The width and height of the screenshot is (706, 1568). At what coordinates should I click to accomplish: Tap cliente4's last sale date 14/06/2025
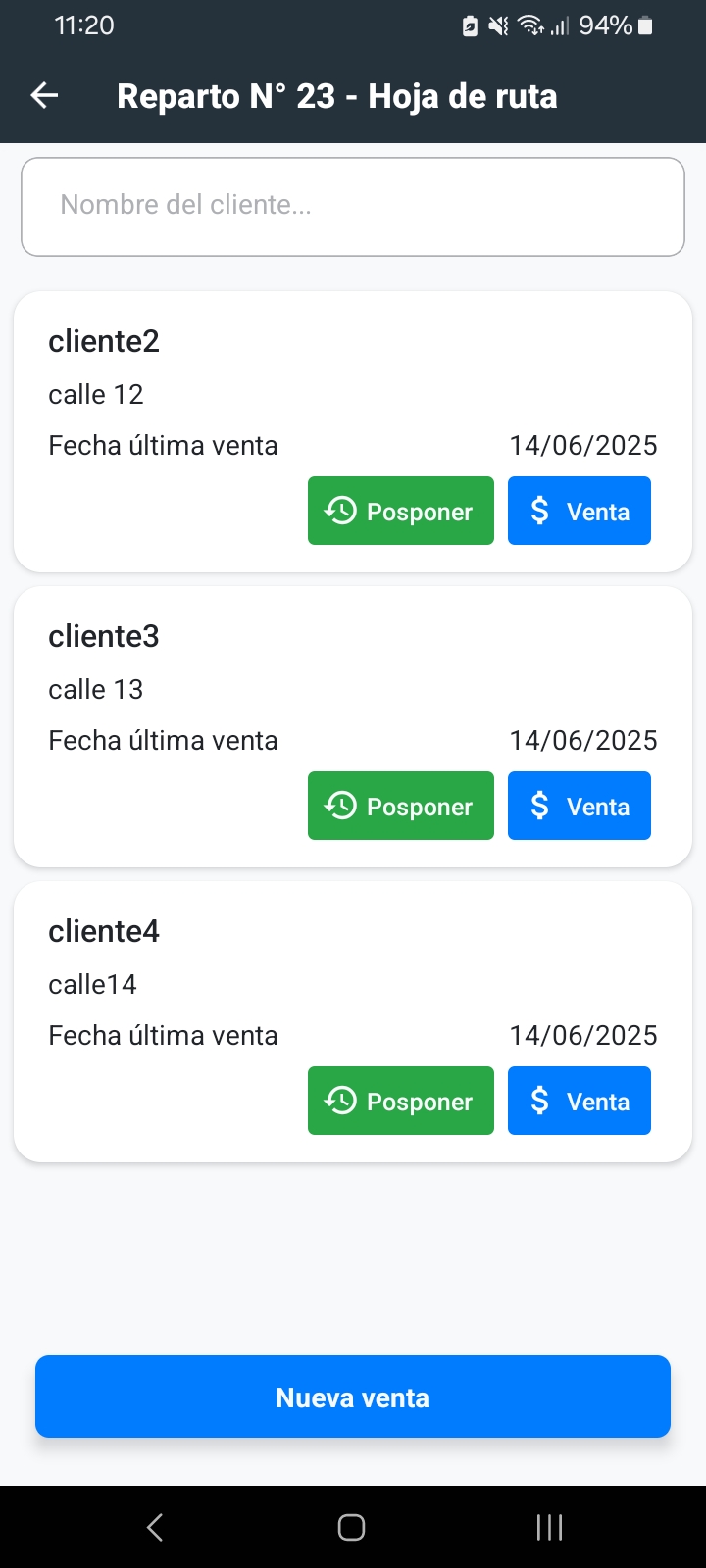(x=583, y=1035)
